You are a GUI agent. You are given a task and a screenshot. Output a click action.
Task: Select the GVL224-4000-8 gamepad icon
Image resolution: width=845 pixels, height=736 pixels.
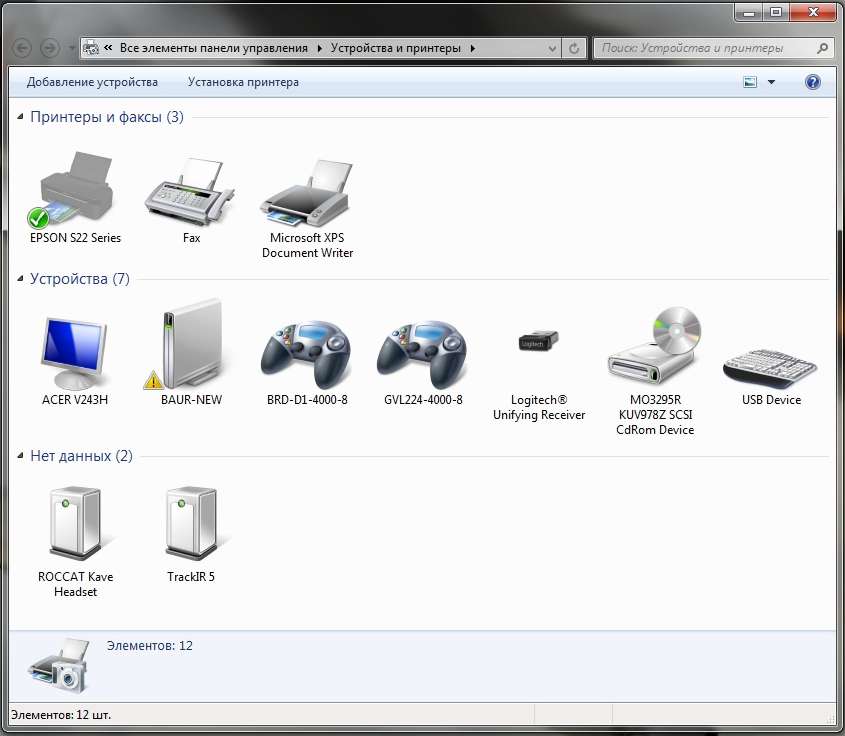[x=422, y=355]
